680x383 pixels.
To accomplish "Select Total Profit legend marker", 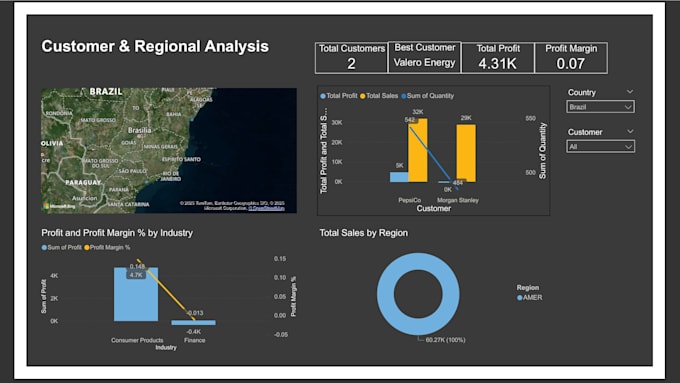I will click(323, 96).
